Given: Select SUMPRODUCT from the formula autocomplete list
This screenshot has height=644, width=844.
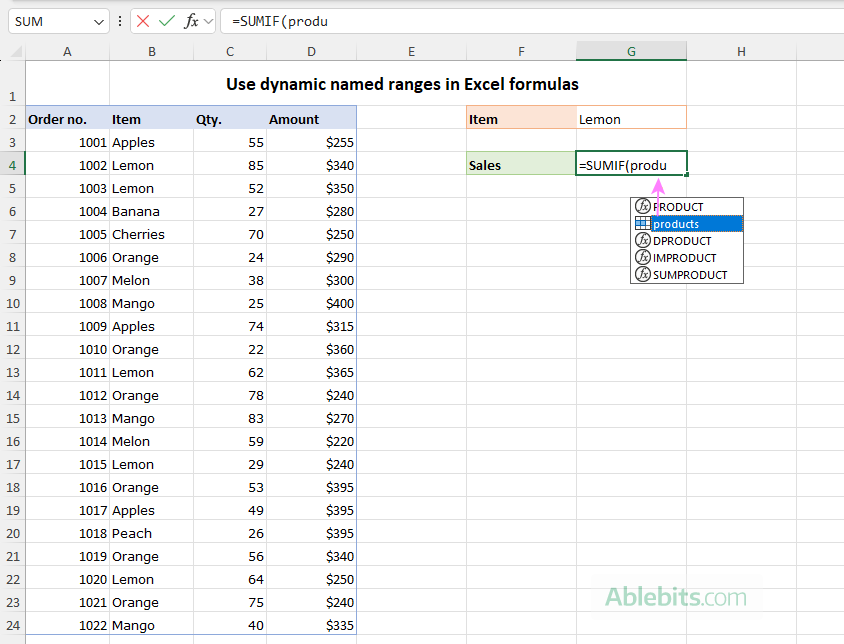Looking at the screenshot, I should pyautogui.click(x=690, y=274).
